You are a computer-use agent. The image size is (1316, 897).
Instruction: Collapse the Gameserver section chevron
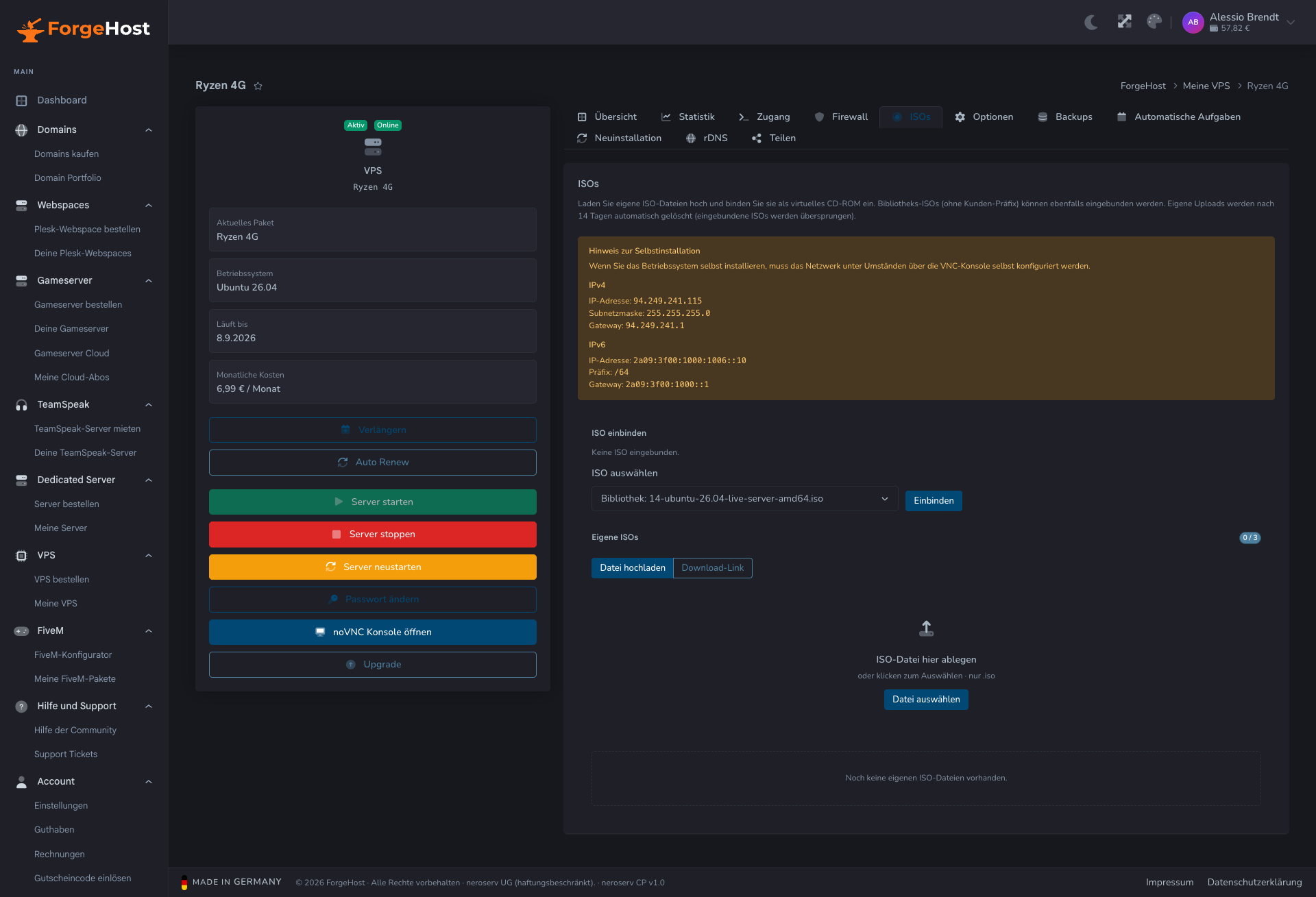[149, 280]
